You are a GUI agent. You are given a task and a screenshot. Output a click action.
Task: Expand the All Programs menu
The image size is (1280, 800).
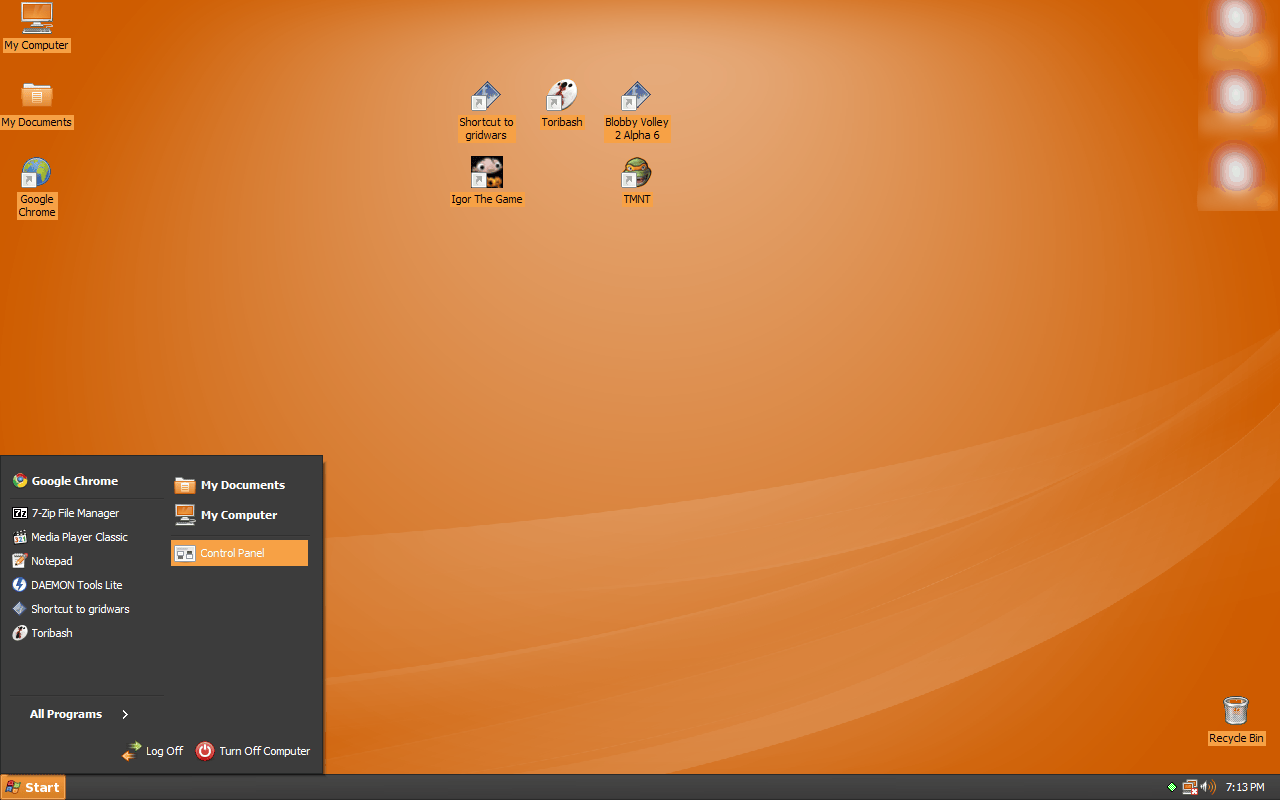(66, 714)
